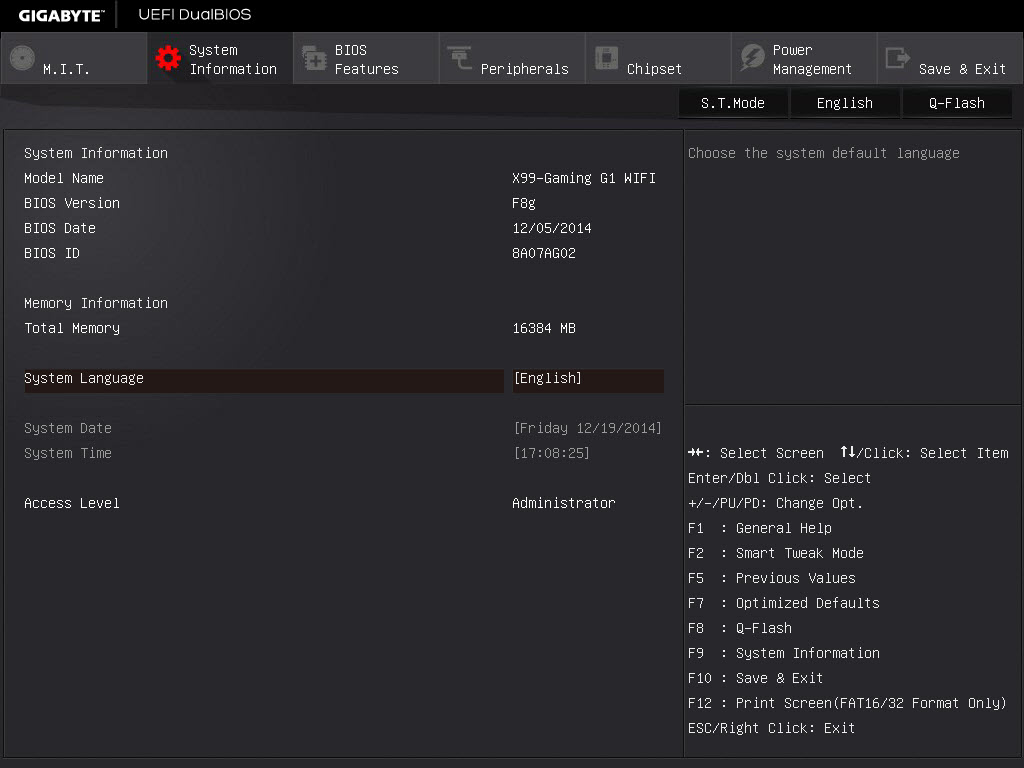This screenshot has width=1024, height=768.
Task: Click the Save & Exit door icon
Action: point(897,58)
